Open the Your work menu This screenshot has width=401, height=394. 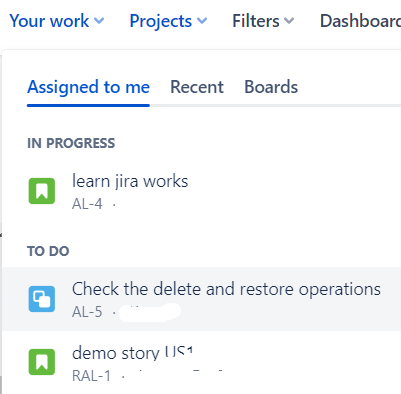click(57, 21)
